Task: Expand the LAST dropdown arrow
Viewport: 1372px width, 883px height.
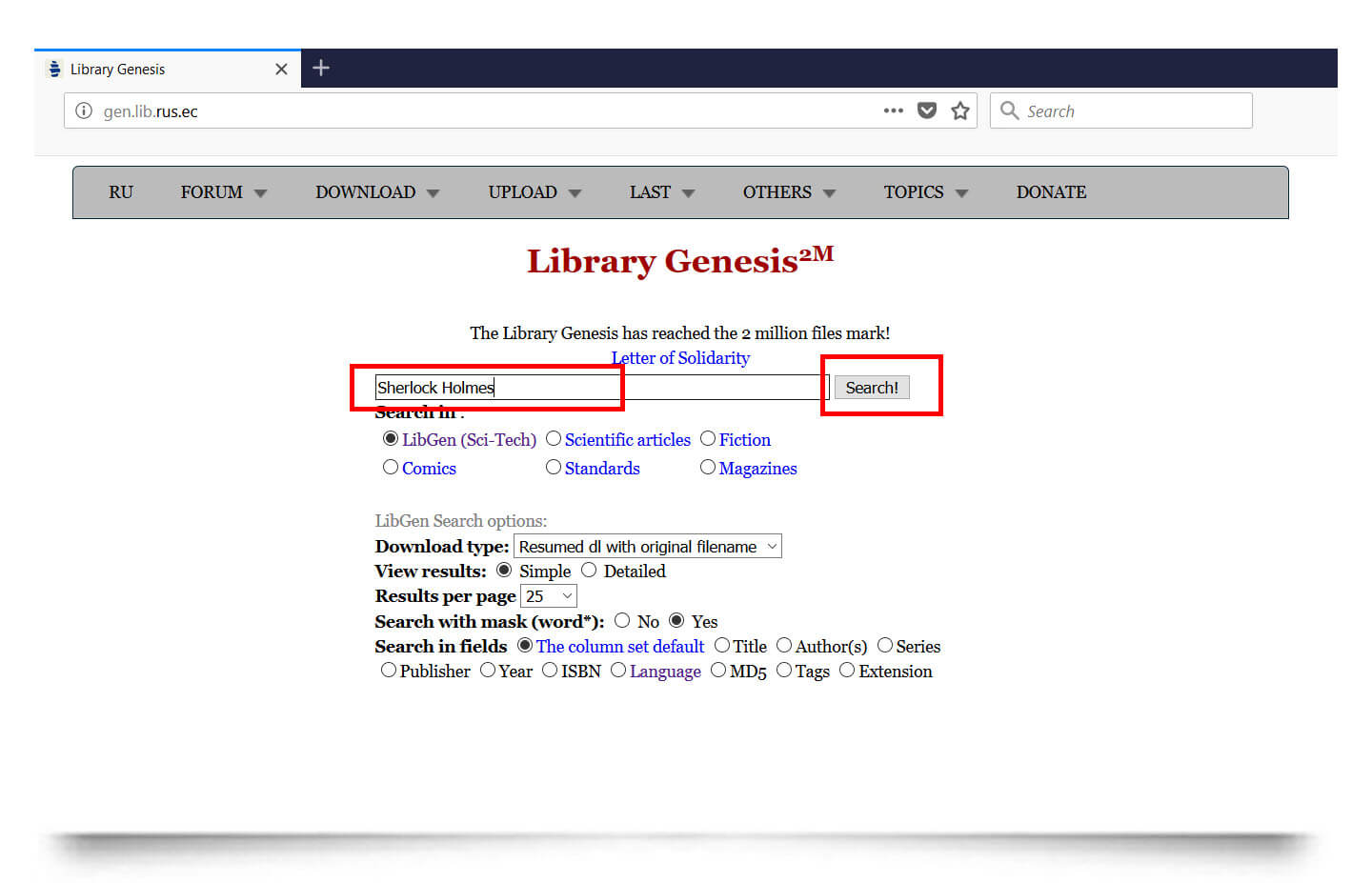Action: pyautogui.click(x=688, y=193)
